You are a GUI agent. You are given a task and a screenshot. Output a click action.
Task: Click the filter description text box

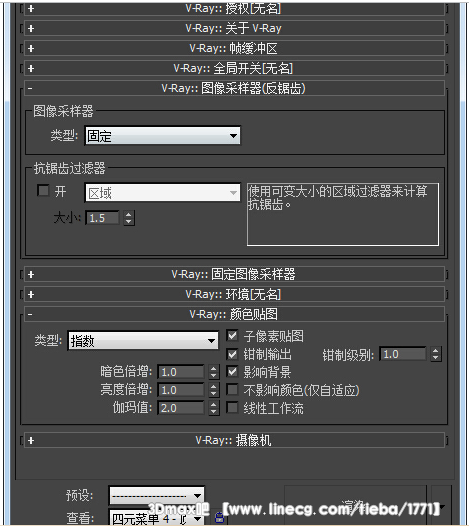click(343, 214)
